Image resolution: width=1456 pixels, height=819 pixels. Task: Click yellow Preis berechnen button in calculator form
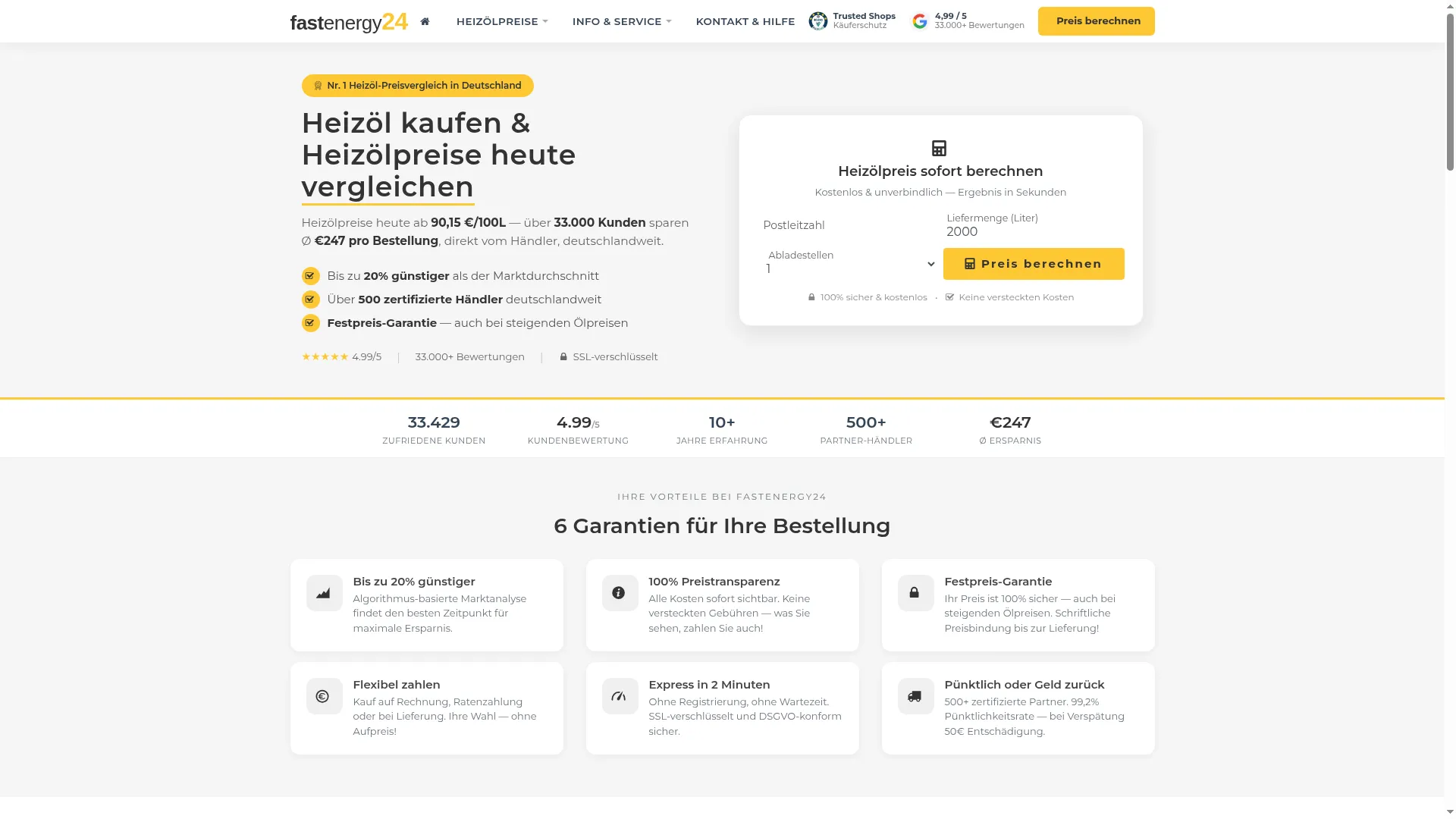(1034, 264)
